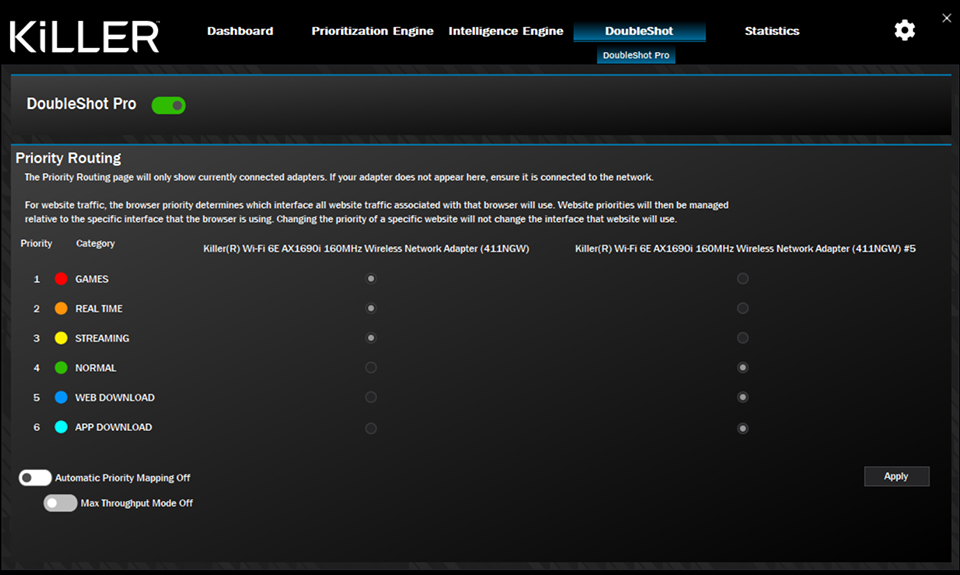Enable Automatic Priority Mapping toggle
Screen dimensions: 960x575
coord(35,478)
